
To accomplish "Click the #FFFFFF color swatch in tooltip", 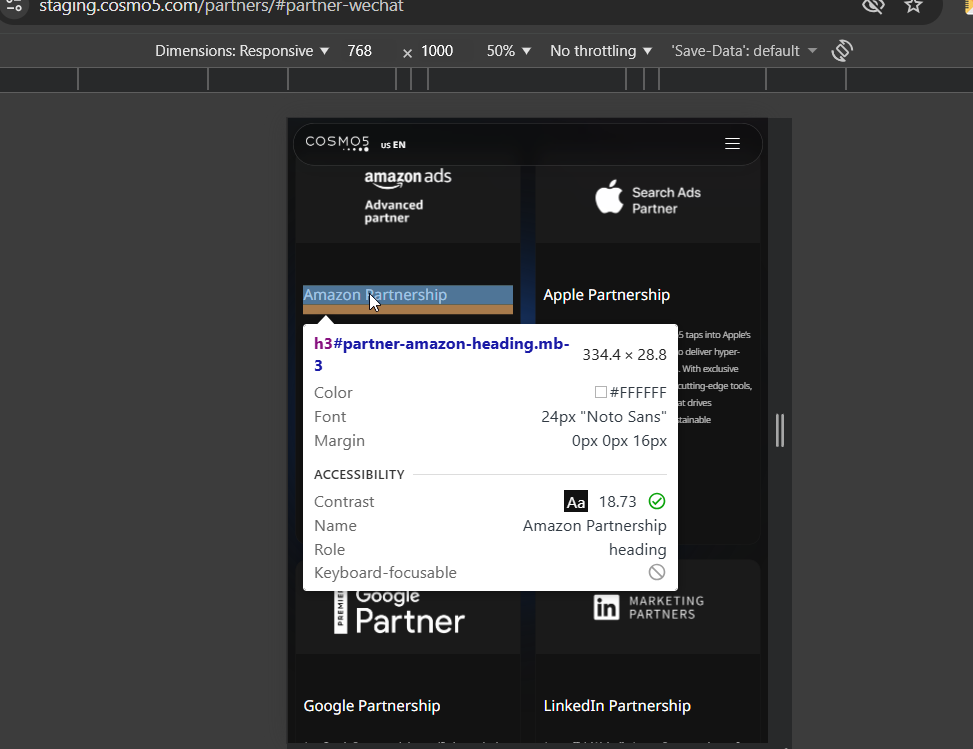I will (601, 392).
